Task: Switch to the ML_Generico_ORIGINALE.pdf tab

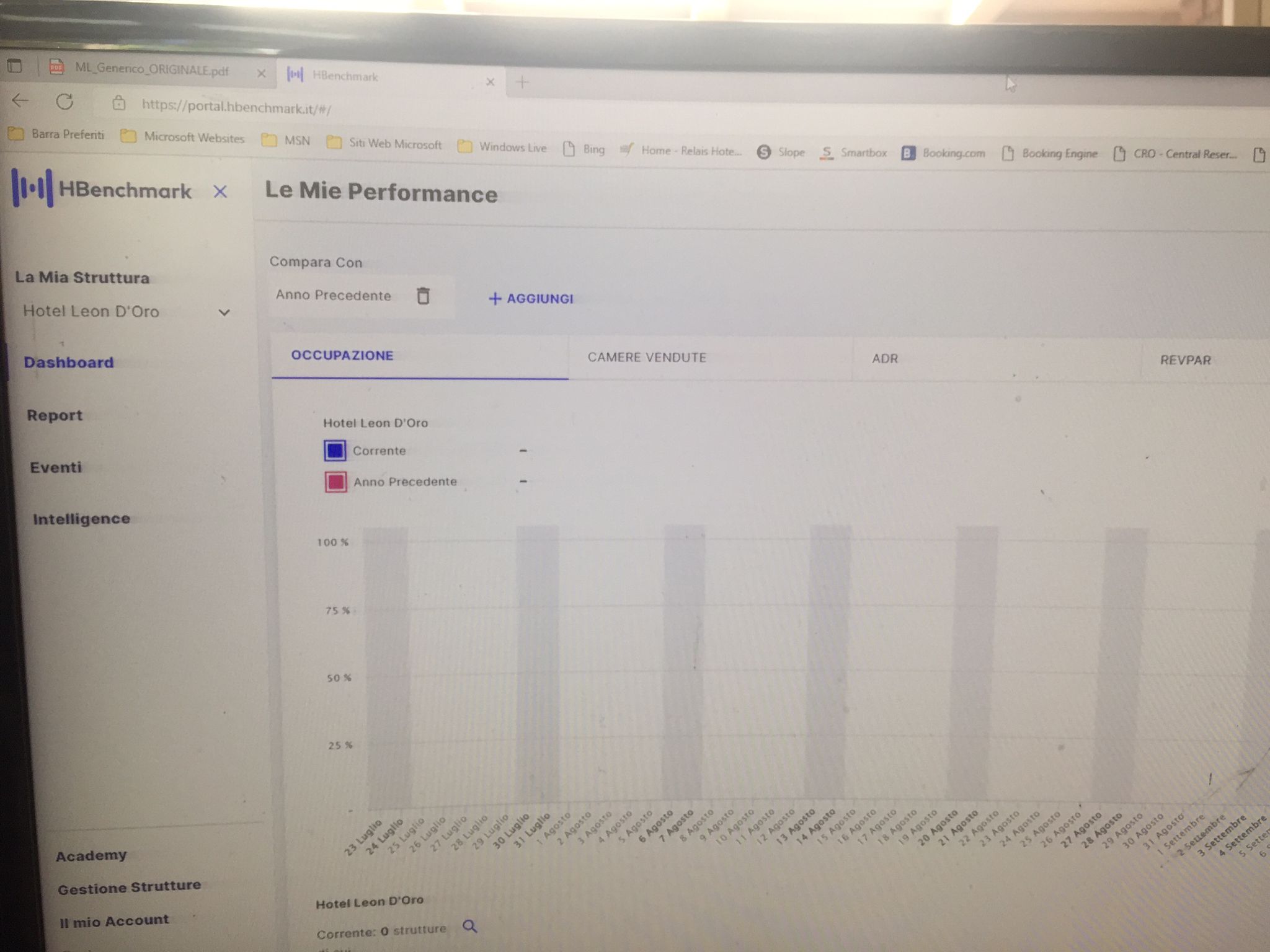Action: point(151,69)
